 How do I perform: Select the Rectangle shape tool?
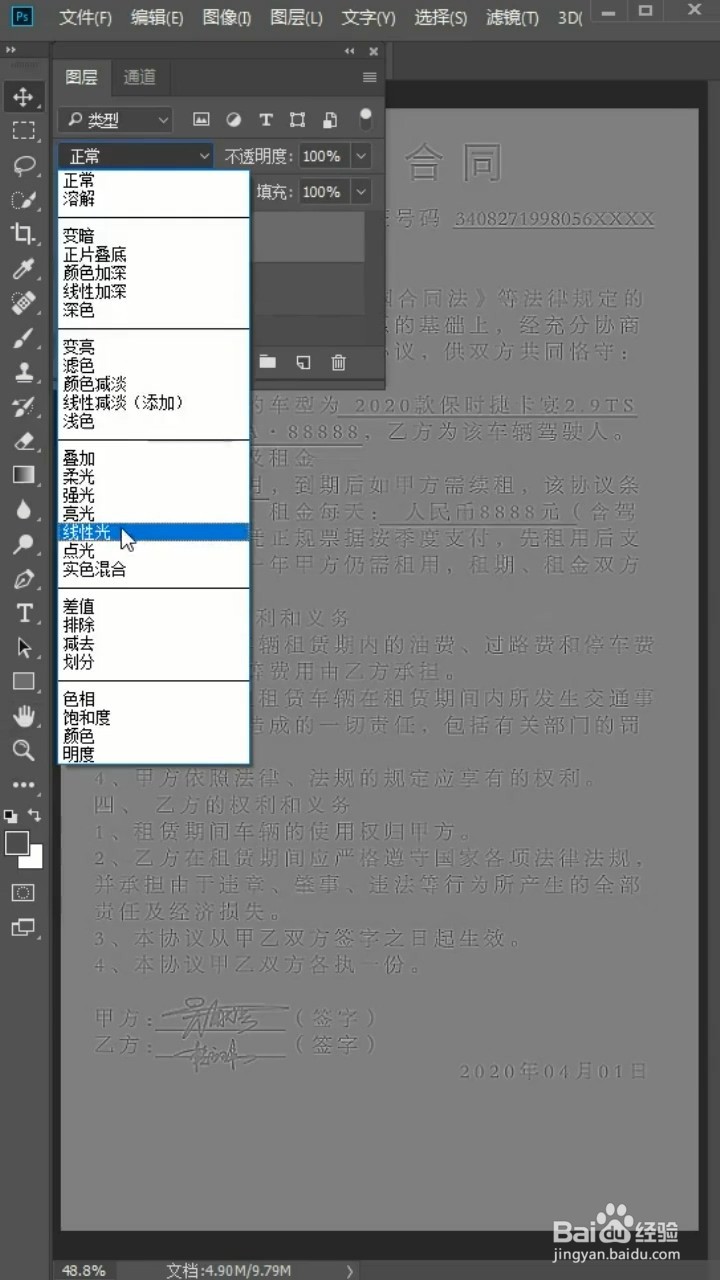point(23,681)
